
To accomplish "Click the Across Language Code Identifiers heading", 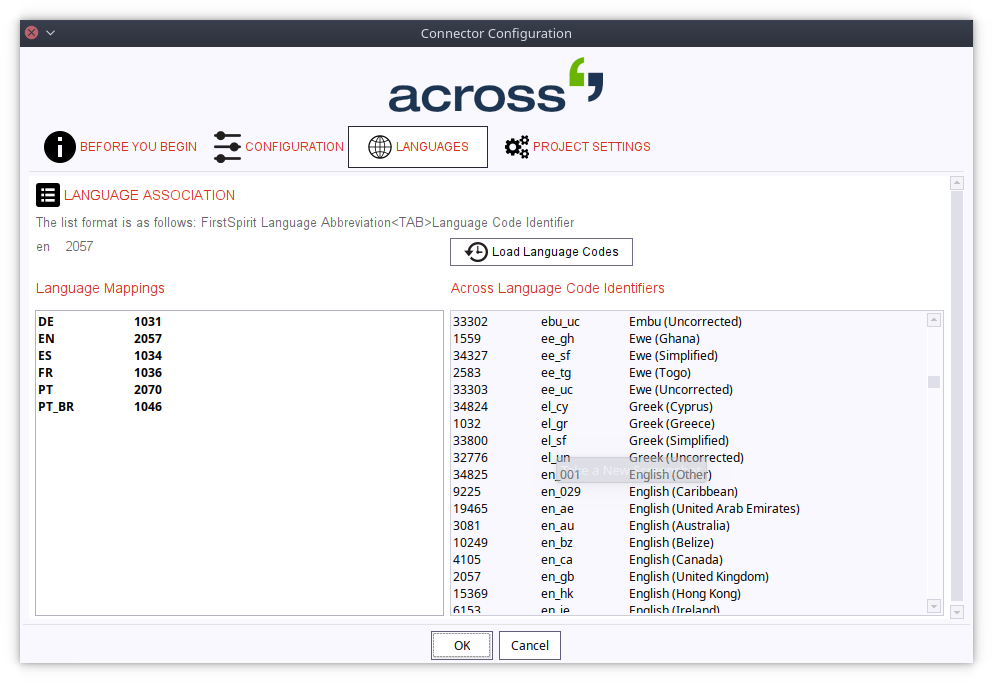I will click(x=557, y=288).
